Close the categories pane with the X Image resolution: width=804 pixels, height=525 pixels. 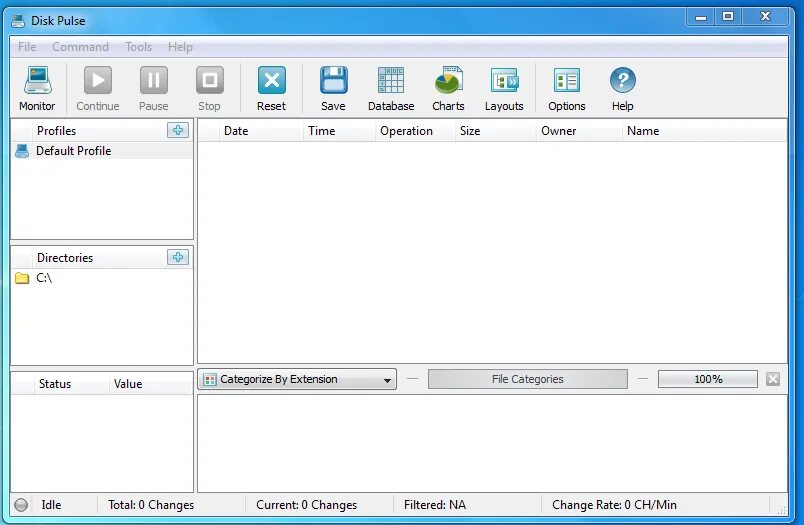pyautogui.click(x=773, y=379)
